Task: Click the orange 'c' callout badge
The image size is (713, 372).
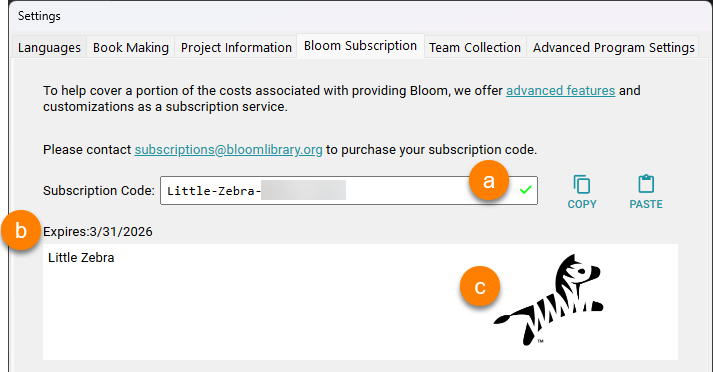Action: [x=480, y=287]
